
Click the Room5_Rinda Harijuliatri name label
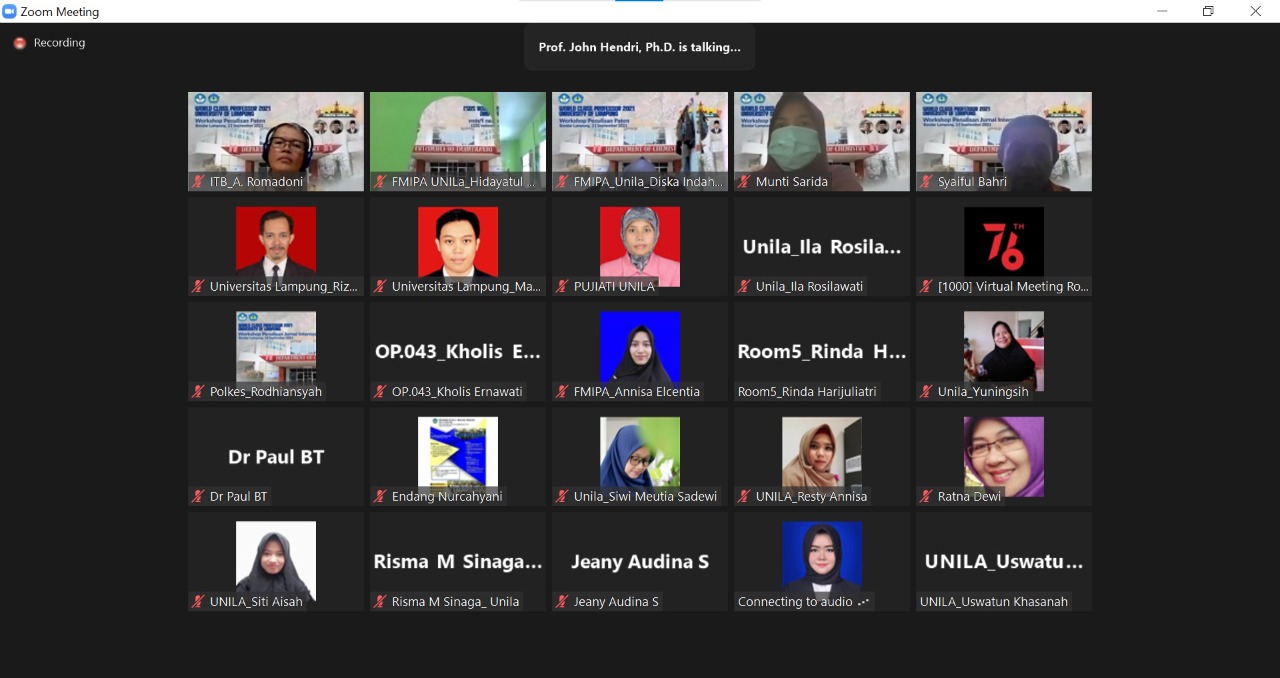click(806, 392)
